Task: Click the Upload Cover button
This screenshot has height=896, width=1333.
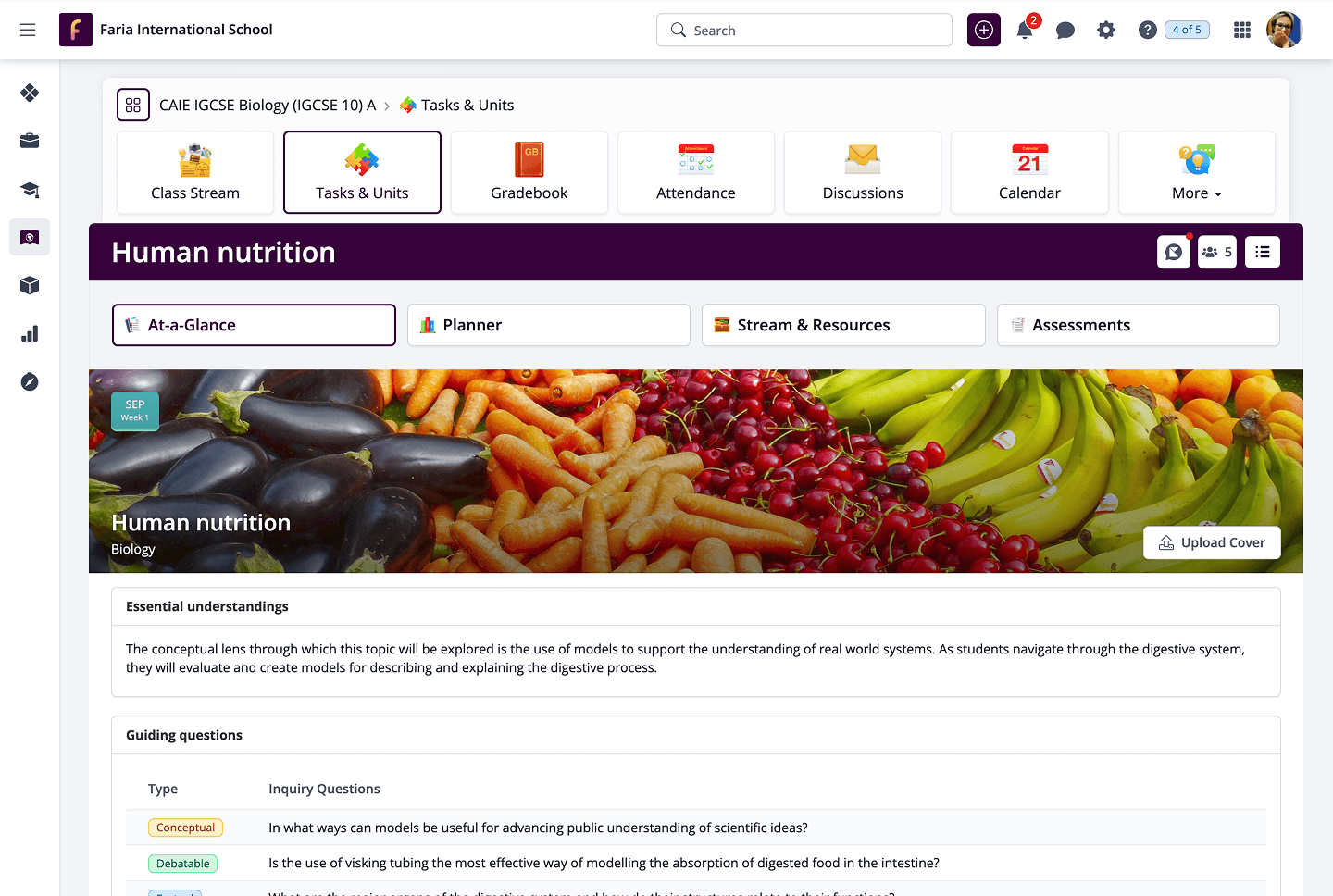Action: pos(1212,542)
